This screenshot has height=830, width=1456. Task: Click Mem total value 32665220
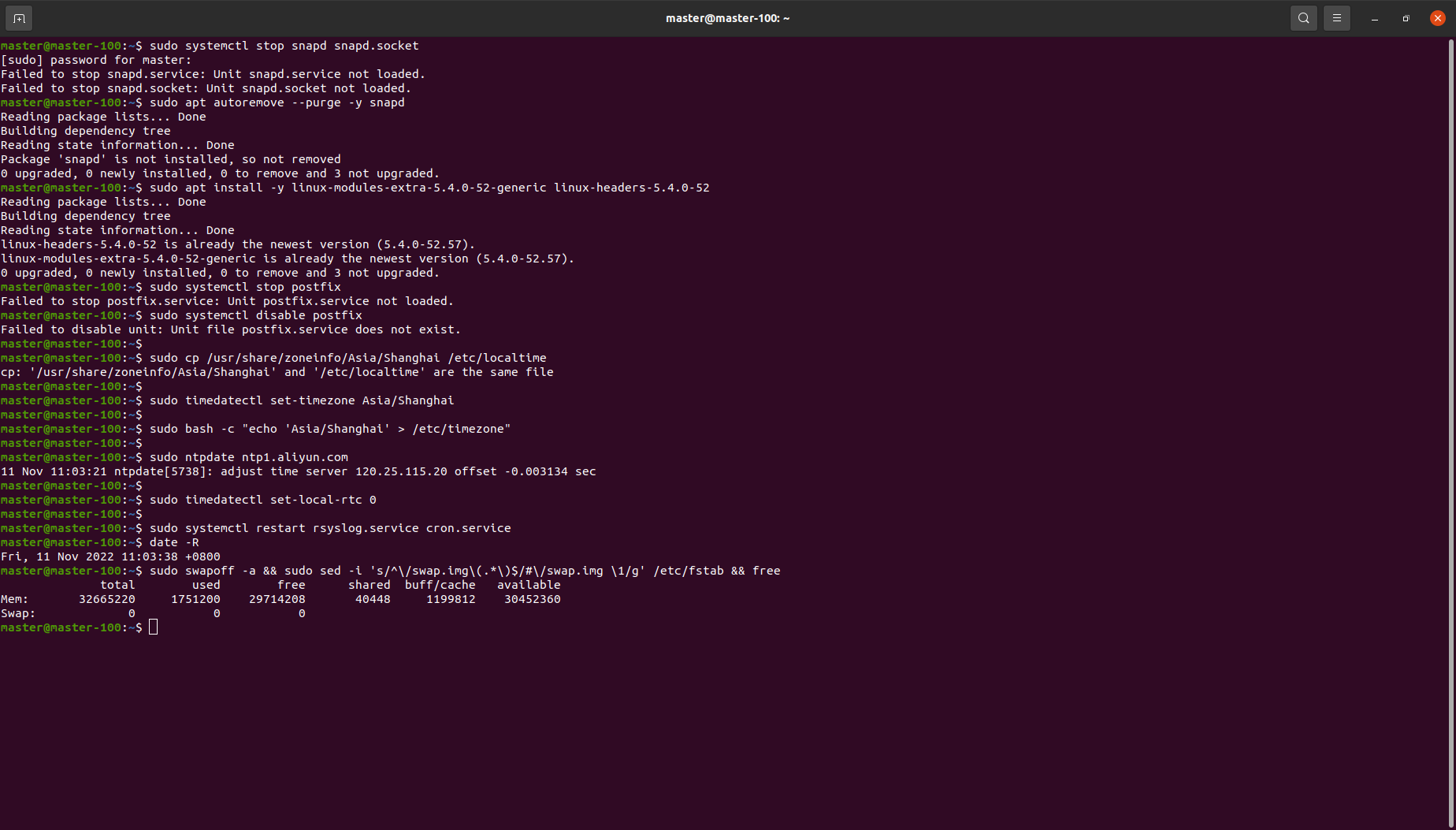pyautogui.click(x=107, y=599)
